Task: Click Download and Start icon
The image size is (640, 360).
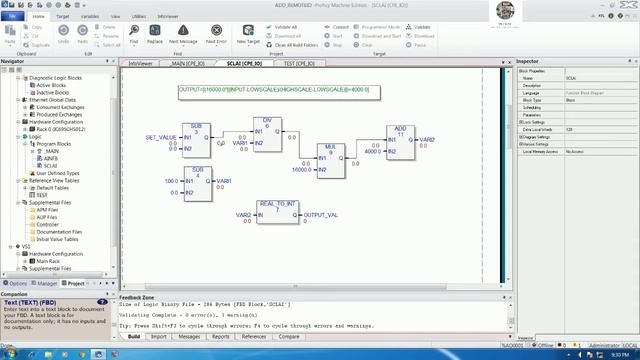Action: click(x=356, y=36)
